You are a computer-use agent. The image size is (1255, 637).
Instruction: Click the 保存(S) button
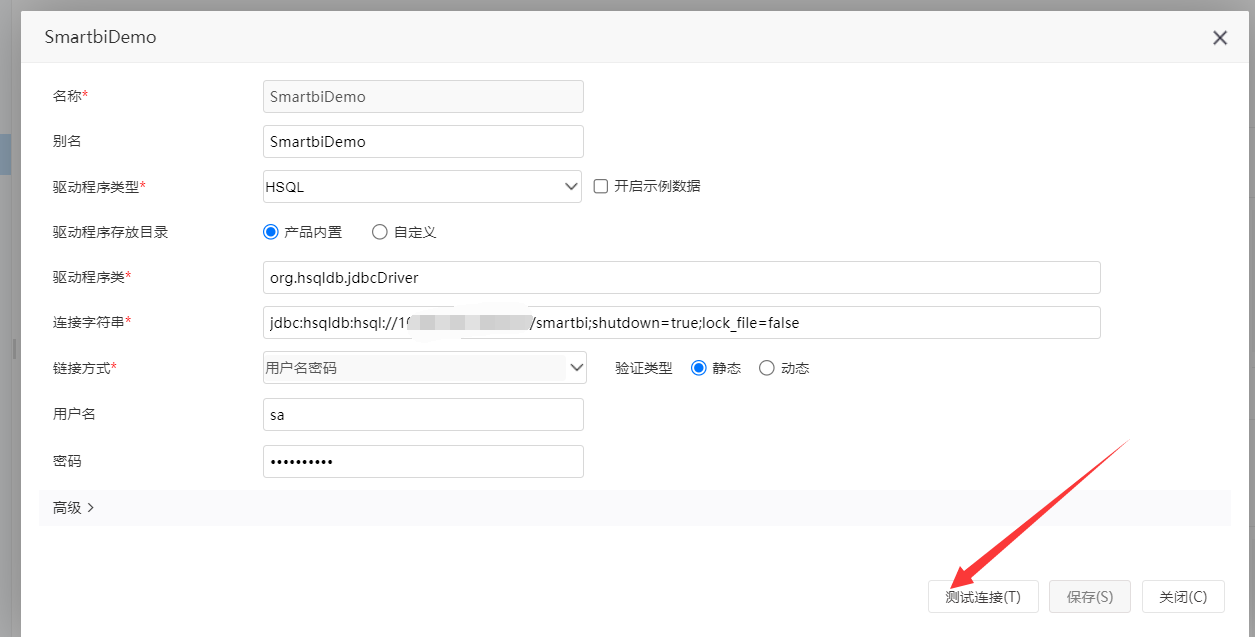1090,597
